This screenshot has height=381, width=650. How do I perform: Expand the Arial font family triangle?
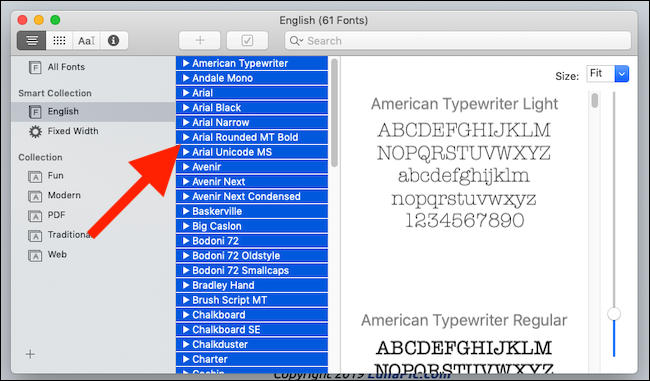[186, 93]
